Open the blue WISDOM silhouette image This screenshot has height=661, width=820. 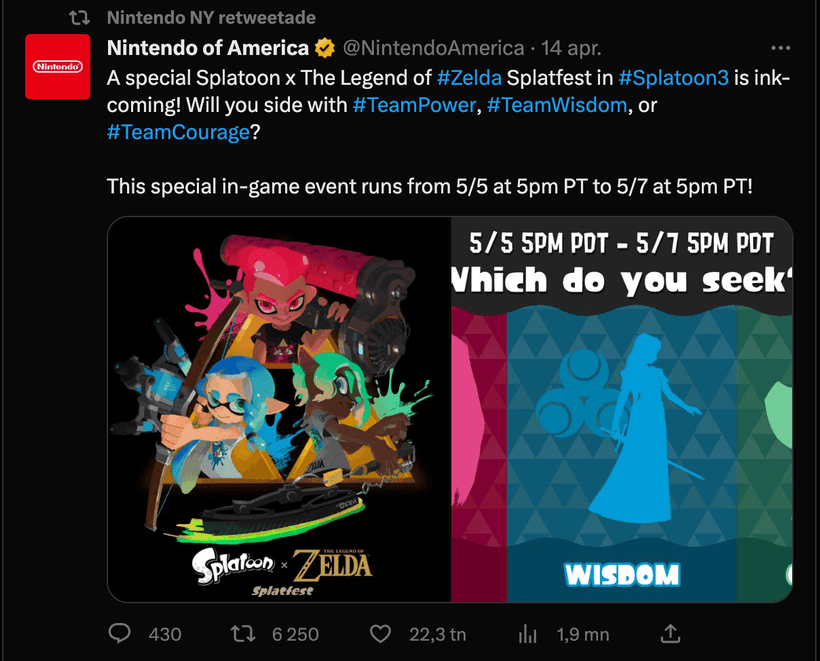click(621, 410)
